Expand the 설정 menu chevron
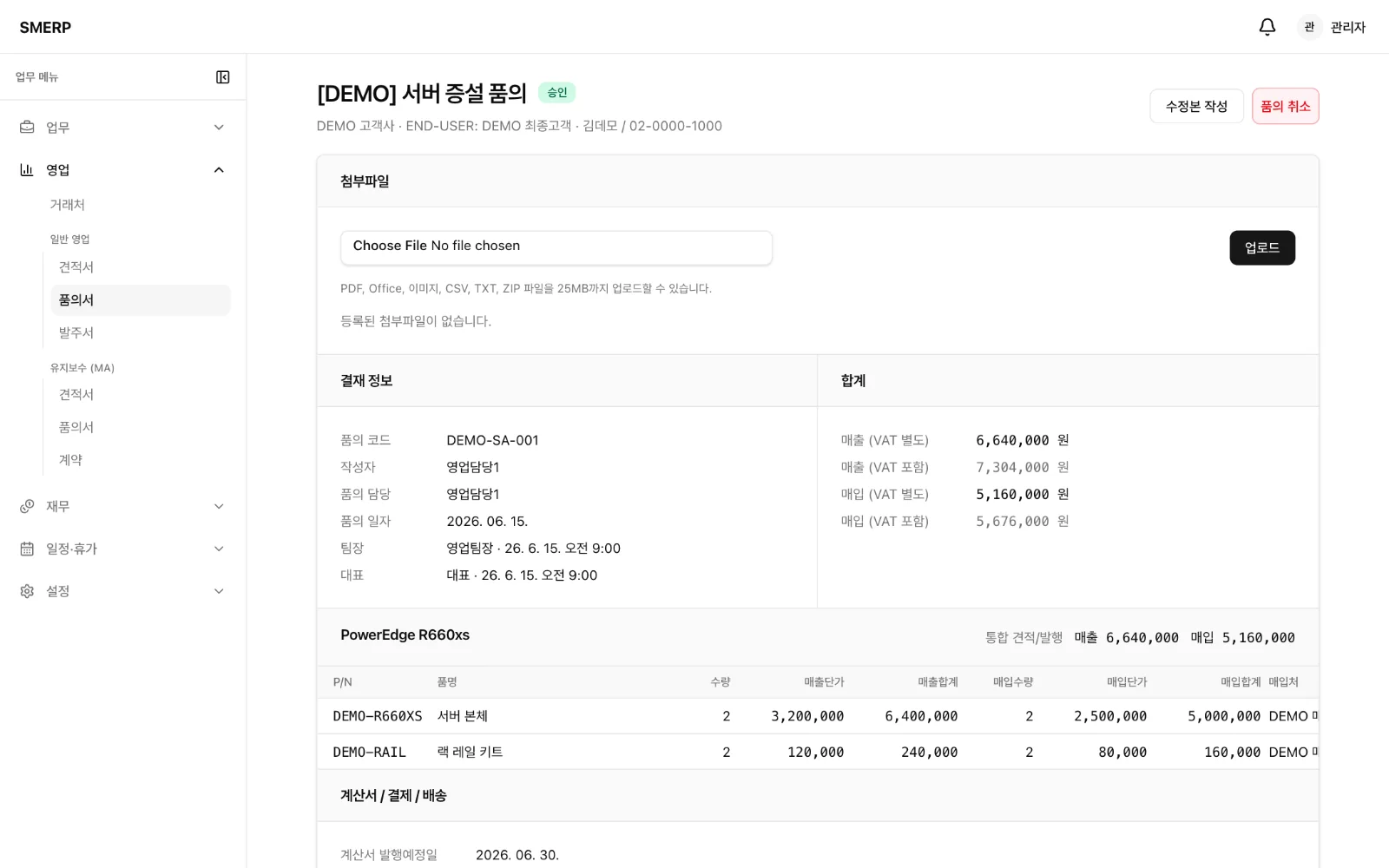1389x868 pixels. (x=219, y=591)
